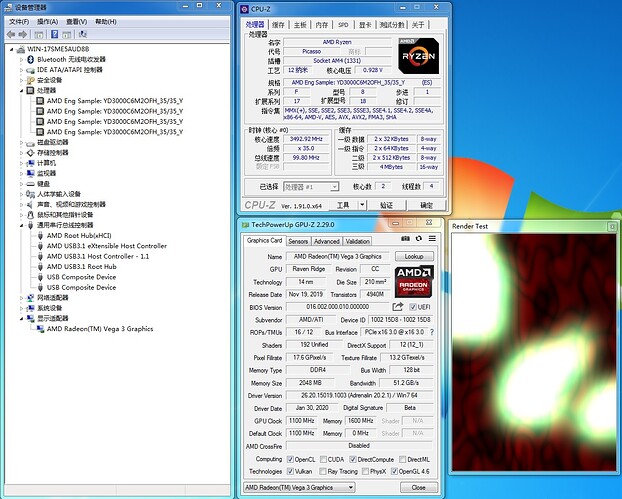Refresh GPU-Z data with the refresh icon
Viewport: 622px width, 499px height.
[x=419, y=238]
